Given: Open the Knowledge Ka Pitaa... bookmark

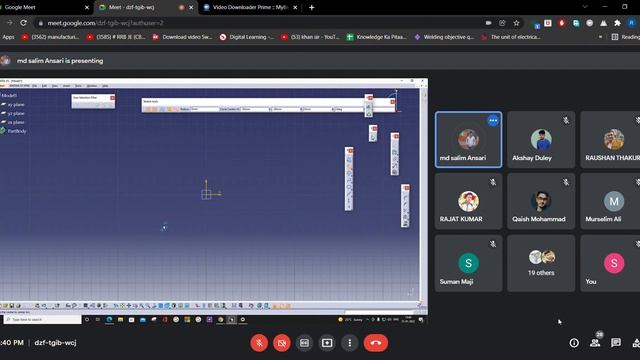Looking at the screenshot, I should pos(376,37).
